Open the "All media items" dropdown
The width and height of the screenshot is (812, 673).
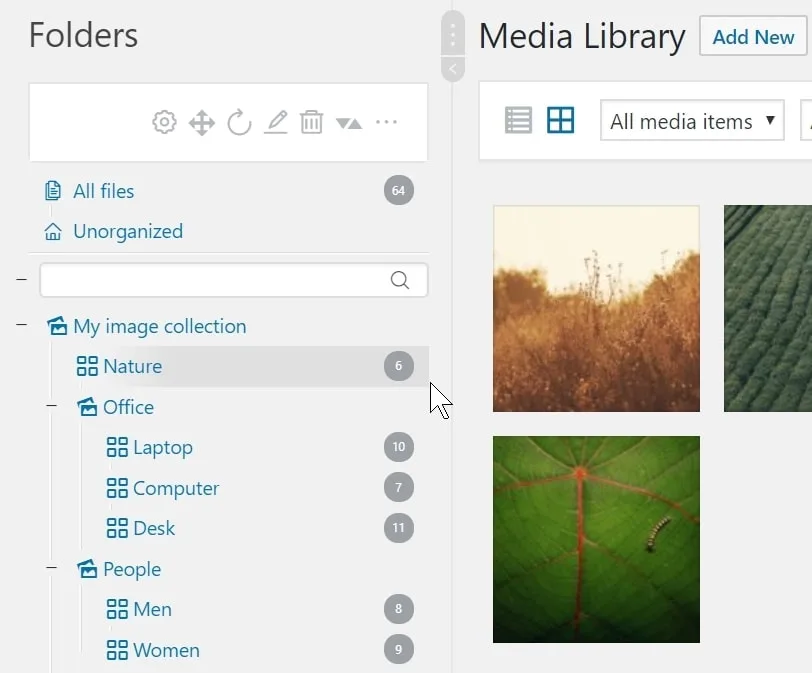tap(691, 121)
